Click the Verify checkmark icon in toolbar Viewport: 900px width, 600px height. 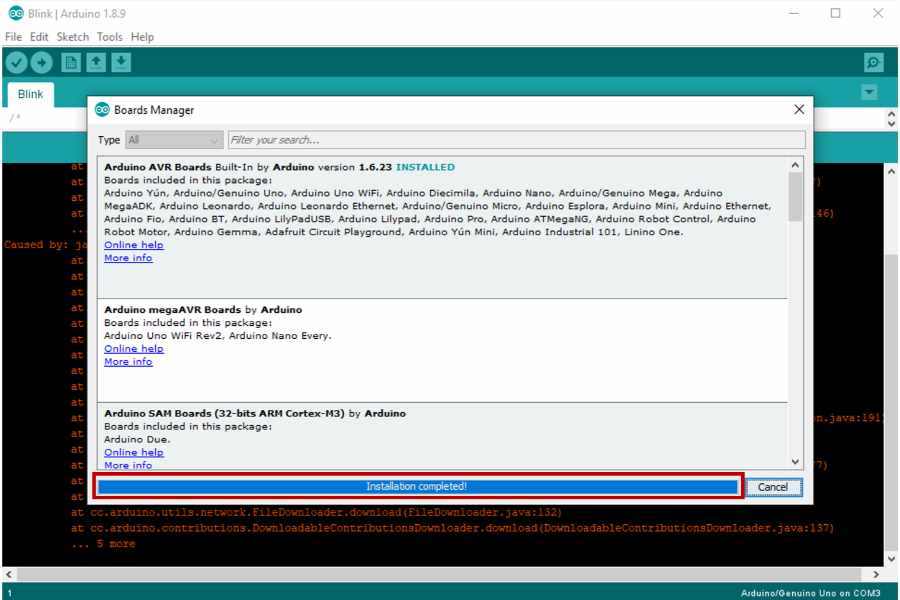(x=17, y=63)
